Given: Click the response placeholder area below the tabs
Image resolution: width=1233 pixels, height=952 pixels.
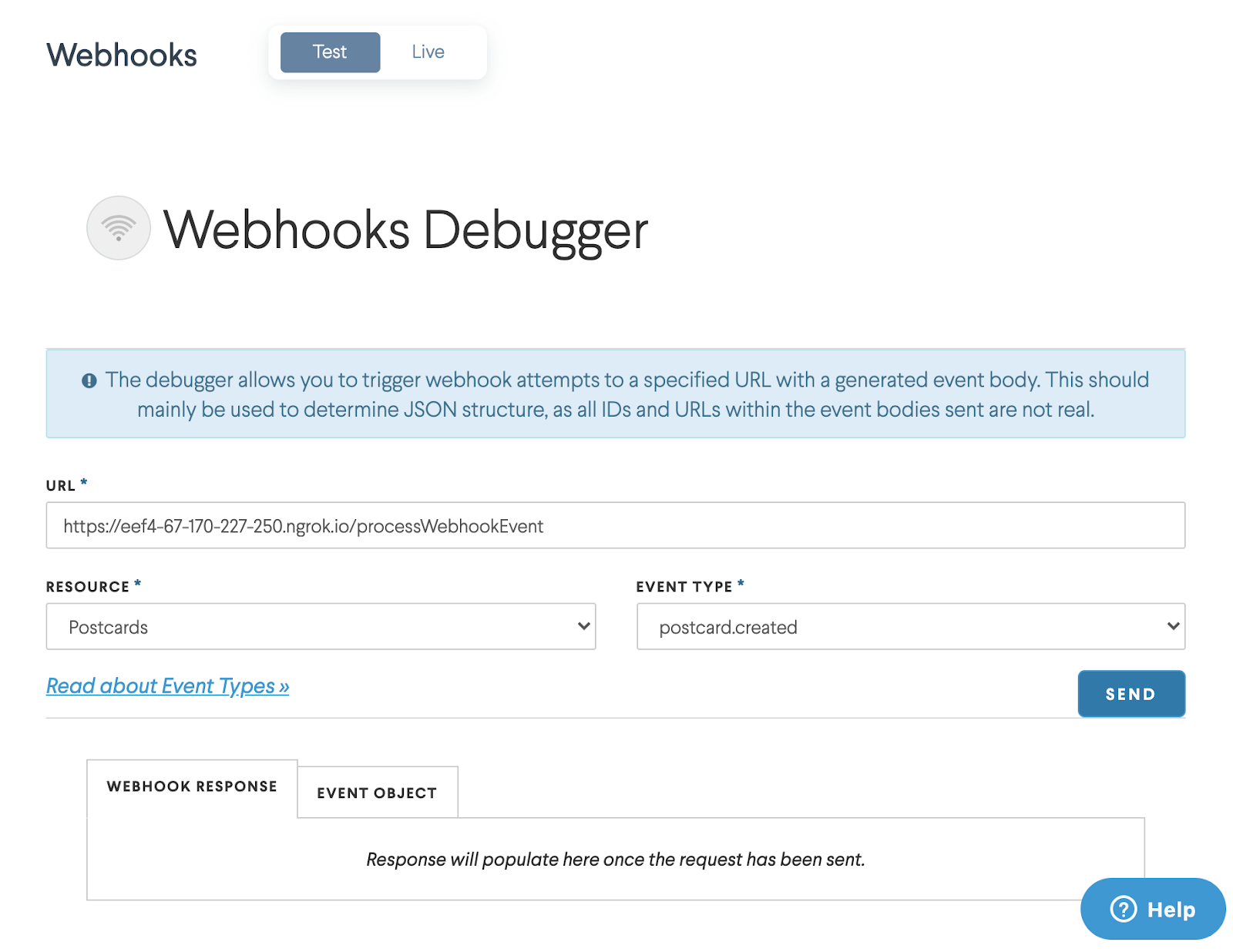Looking at the screenshot, I should coord(616,859).
